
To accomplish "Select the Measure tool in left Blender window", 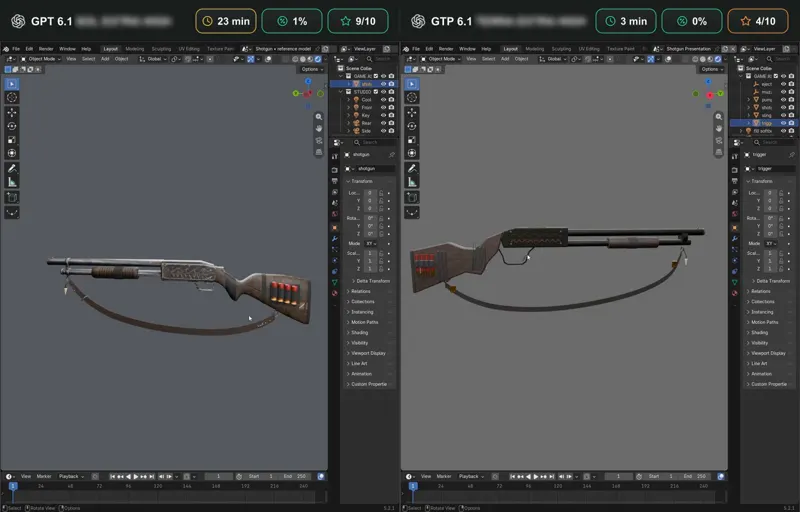I will click(x=12, y=182).
